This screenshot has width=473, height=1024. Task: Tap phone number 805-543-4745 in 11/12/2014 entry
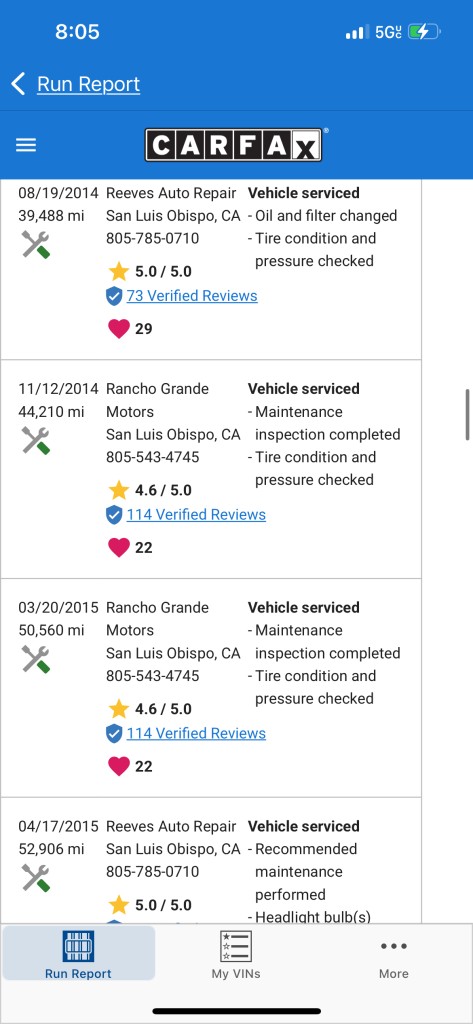click(x=153, y=457)
